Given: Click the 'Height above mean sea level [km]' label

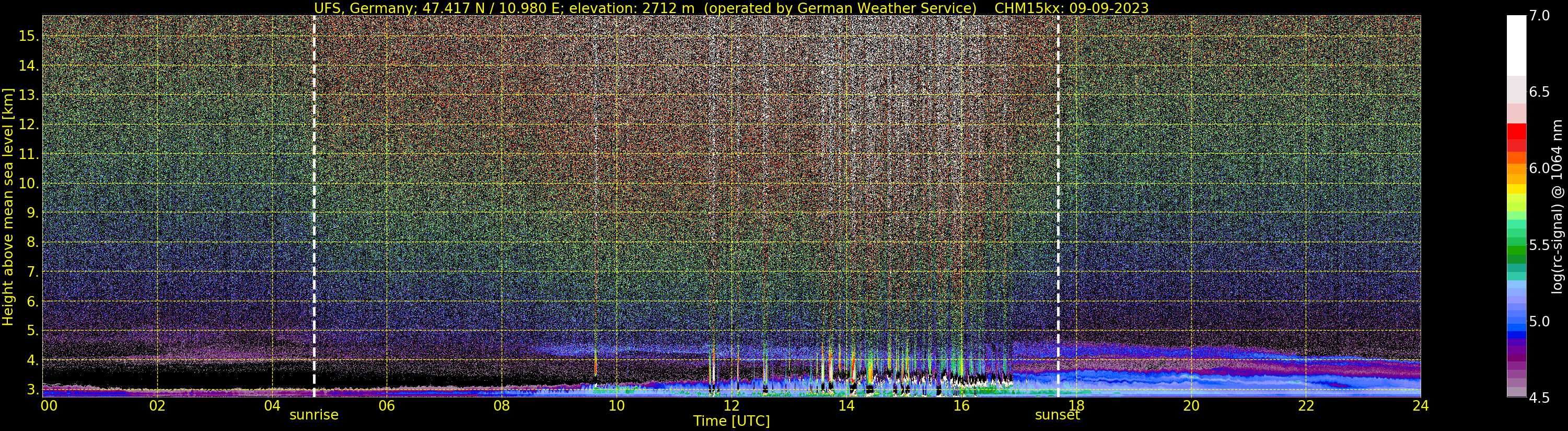Looking at the screenshot, I should click(8, 207).
